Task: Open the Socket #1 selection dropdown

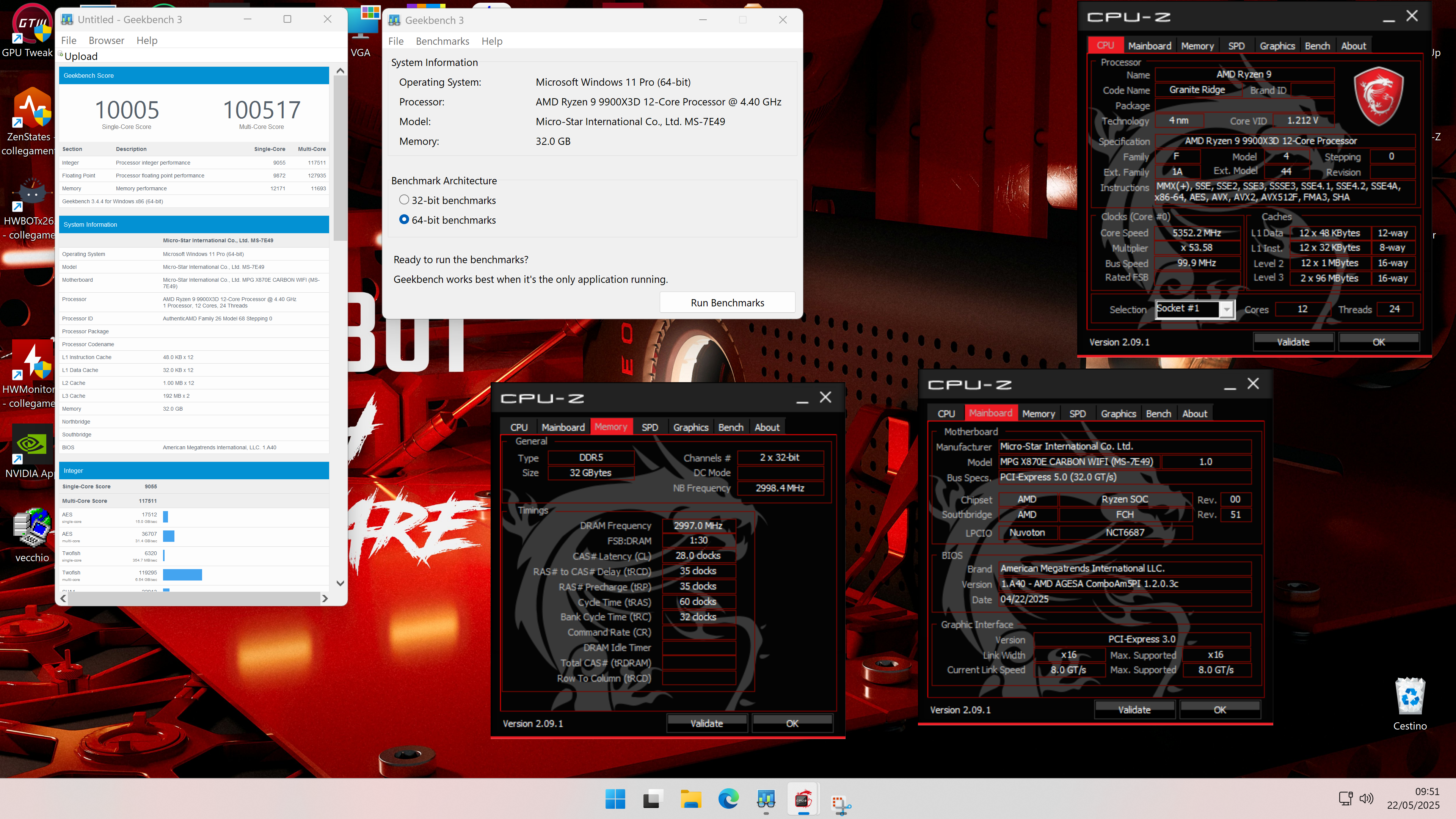Action: (1226, 309)
